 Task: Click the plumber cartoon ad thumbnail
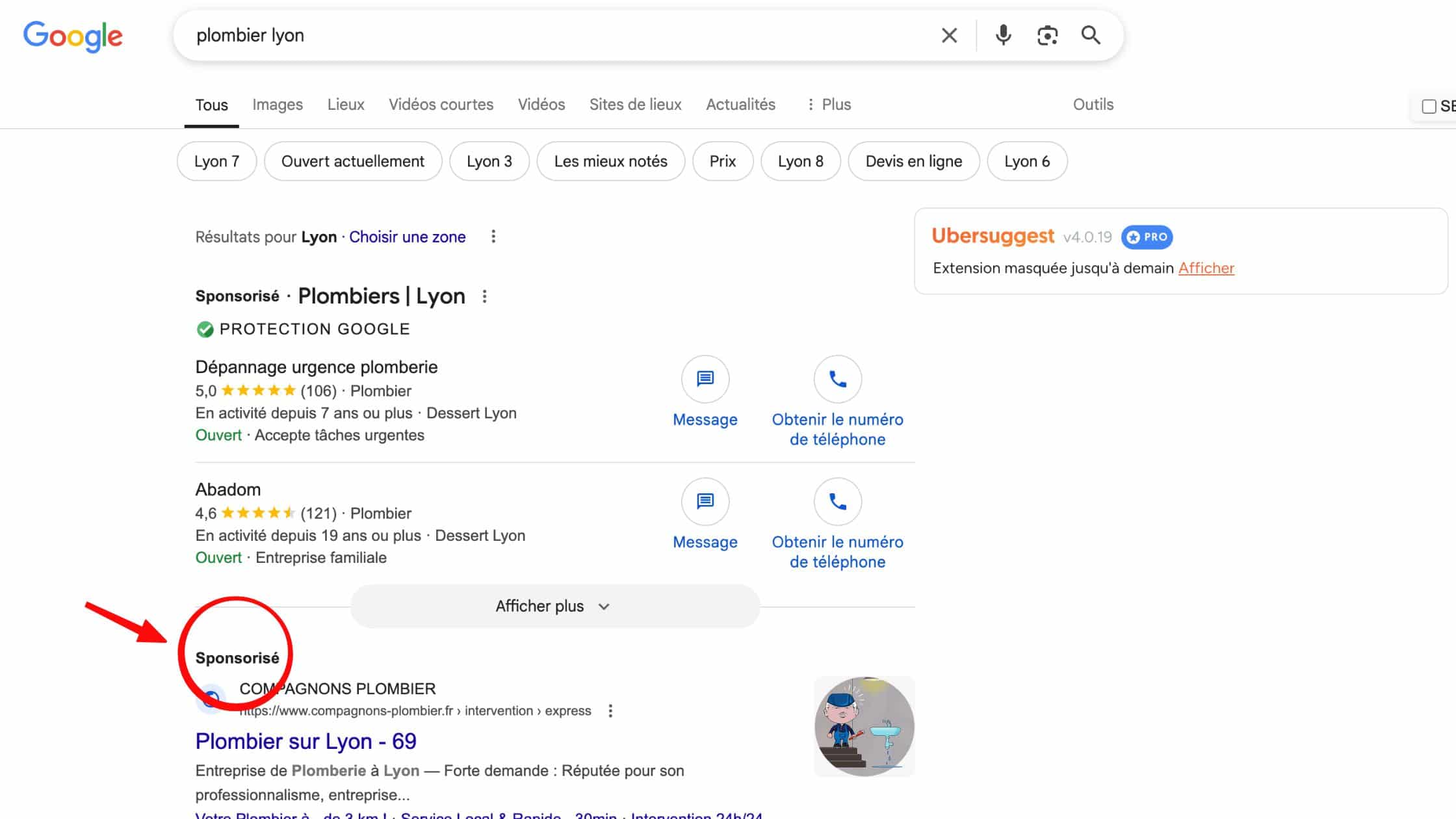tap(864, 726)
